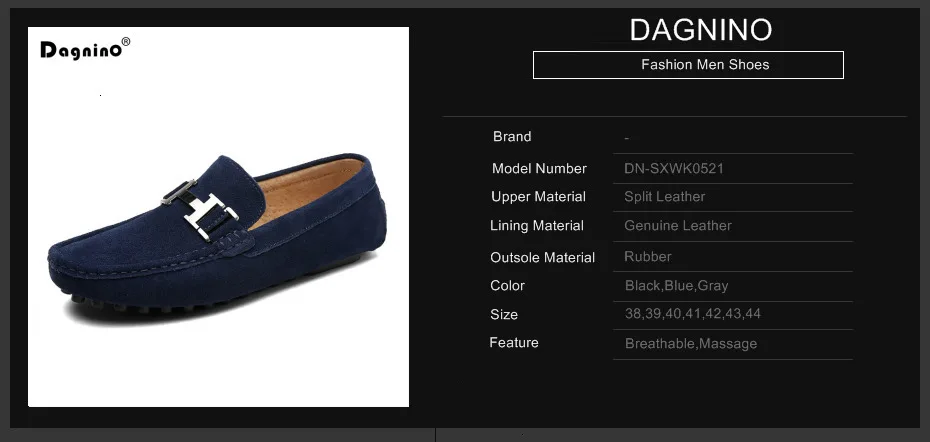This screenshot has width=930, height=442.
Task: Click the silver H buckle on the loafer
Action: (x=200, y=208)
